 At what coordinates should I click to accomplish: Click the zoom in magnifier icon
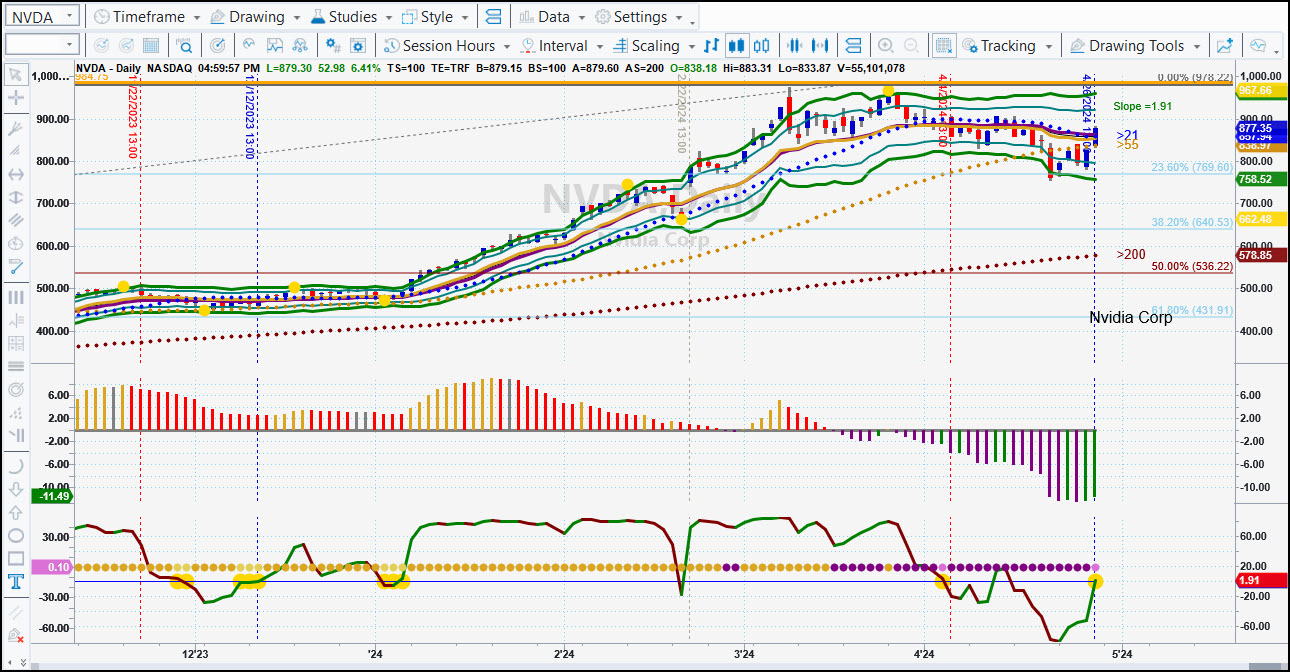pyautogui.click(x=885, y=45)
